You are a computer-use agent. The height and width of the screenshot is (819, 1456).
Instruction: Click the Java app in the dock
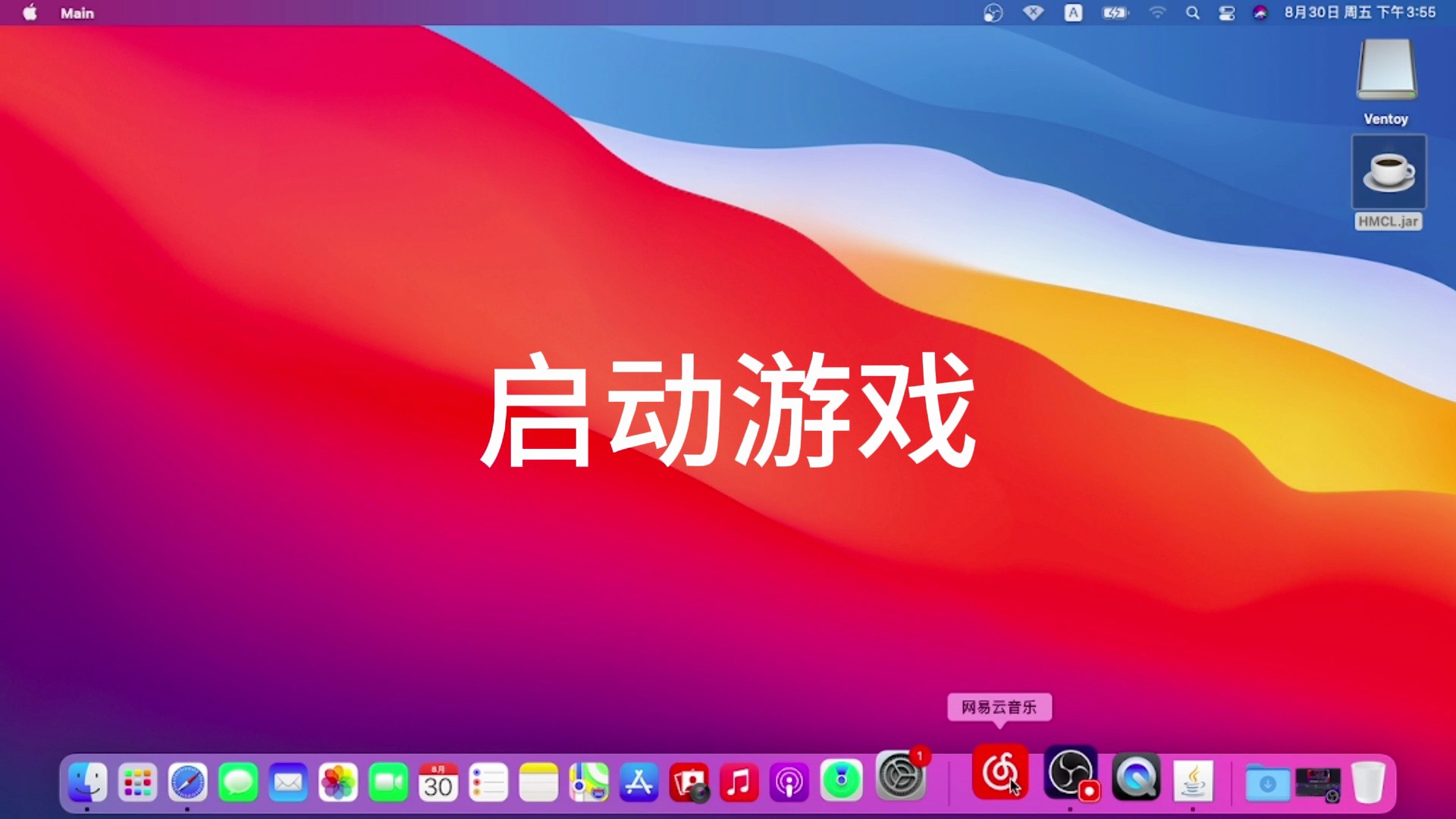(1193, 782)
